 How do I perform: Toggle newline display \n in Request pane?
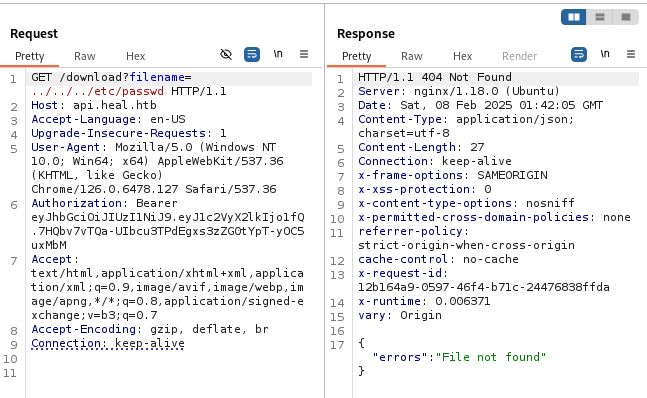point(278,54)
